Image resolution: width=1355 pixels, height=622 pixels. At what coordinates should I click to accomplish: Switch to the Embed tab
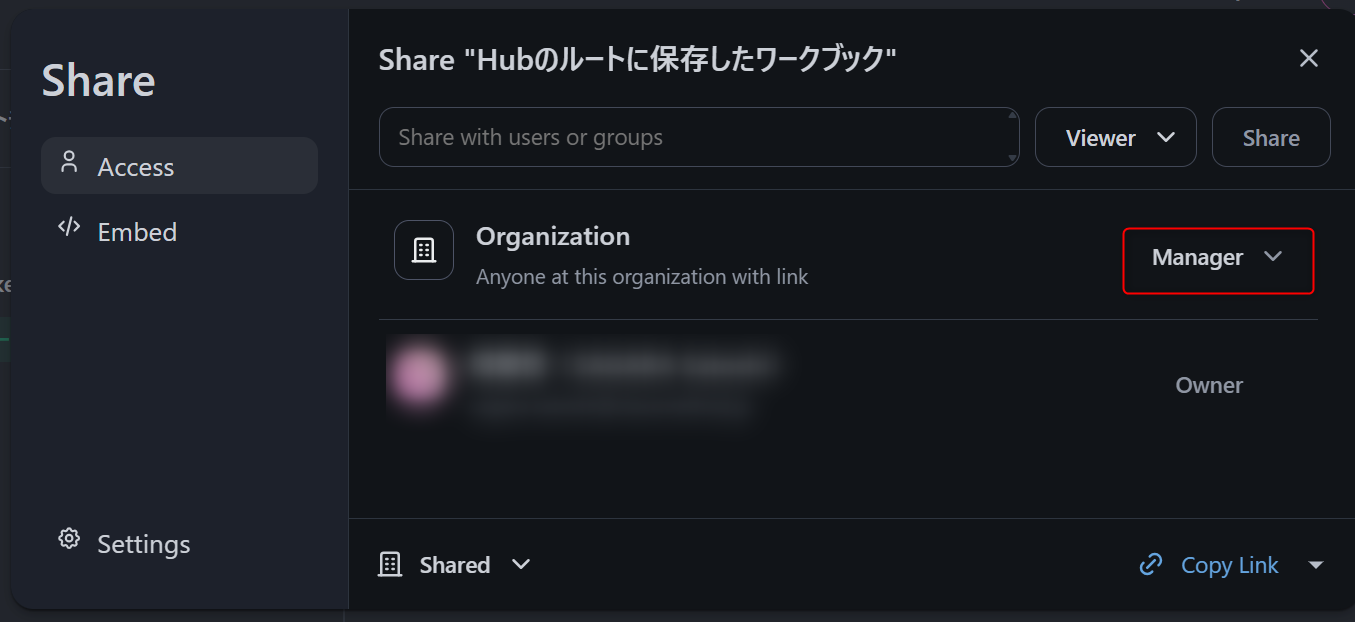pyautogui.click(x=137, y=232)
